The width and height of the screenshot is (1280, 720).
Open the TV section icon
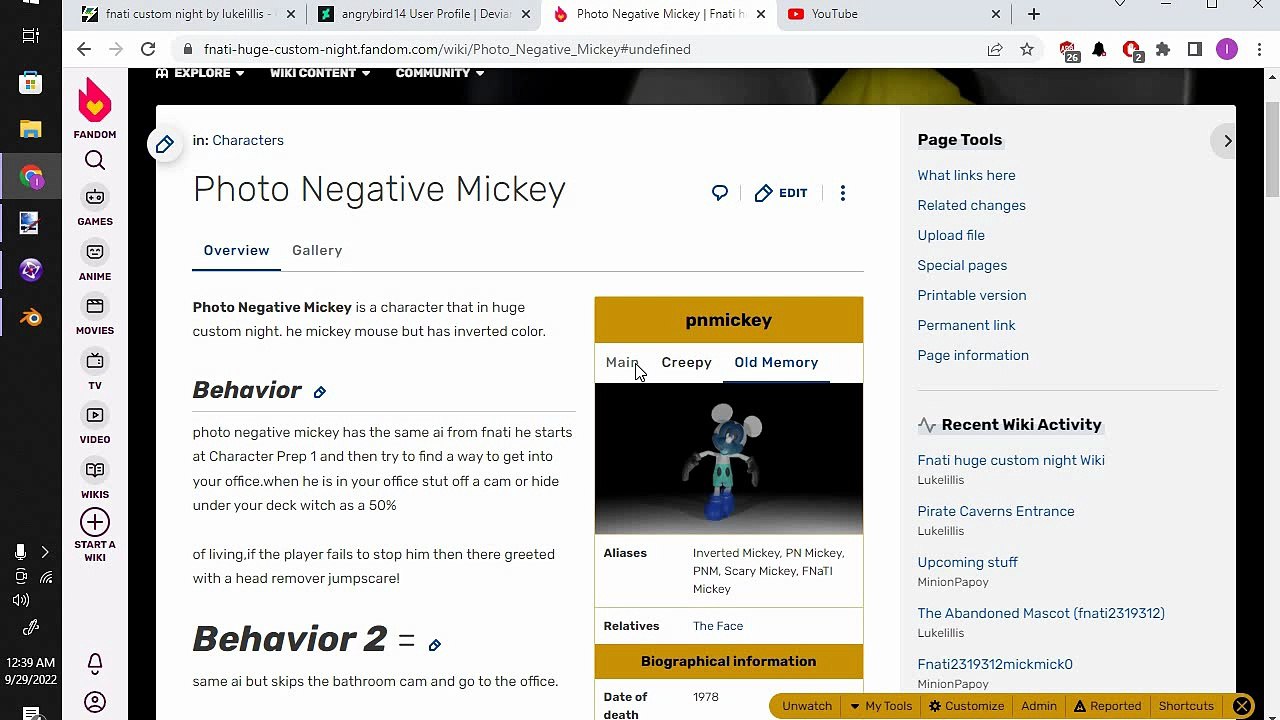95,361
